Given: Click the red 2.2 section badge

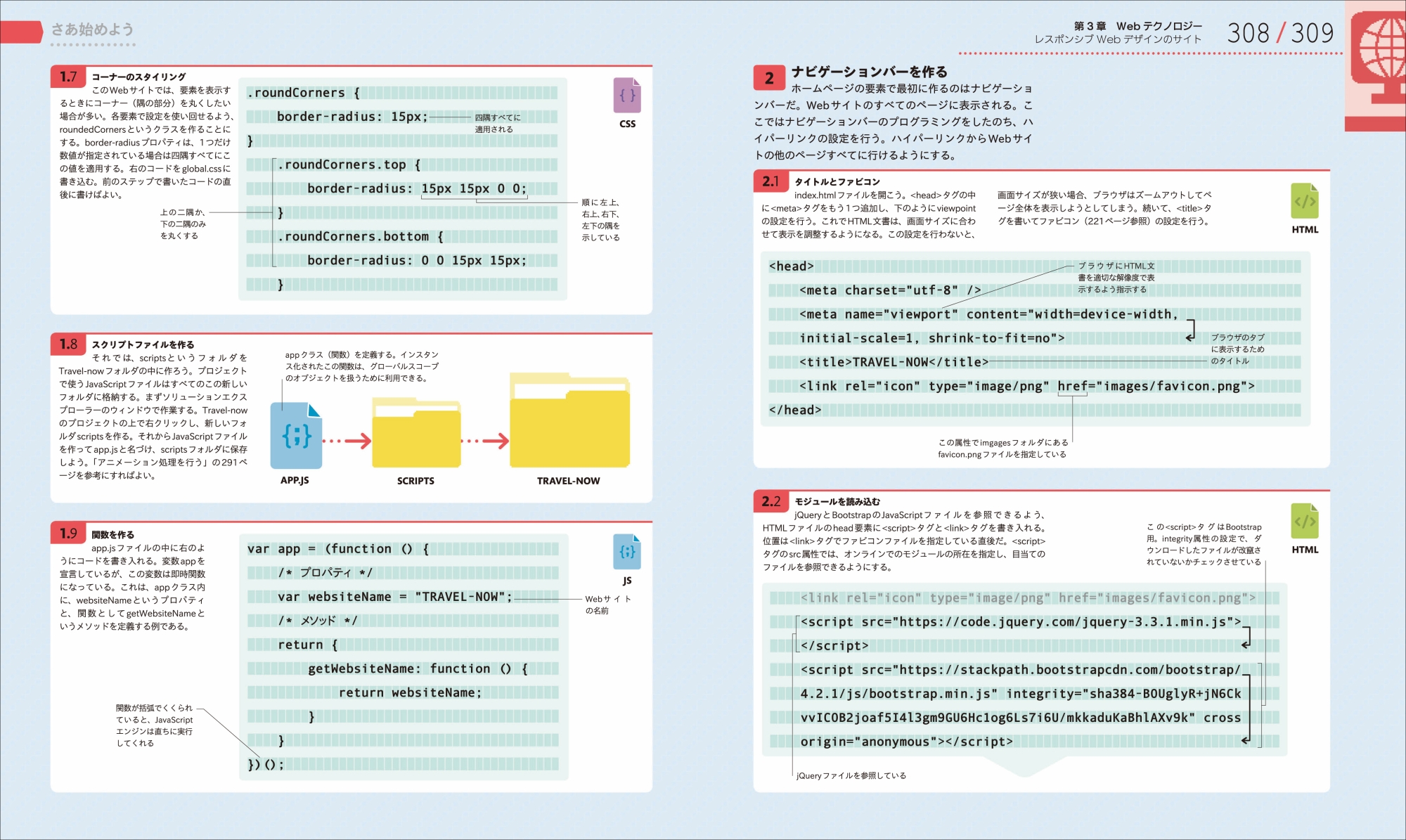Looking at the screenshot, I should [771, 501].
